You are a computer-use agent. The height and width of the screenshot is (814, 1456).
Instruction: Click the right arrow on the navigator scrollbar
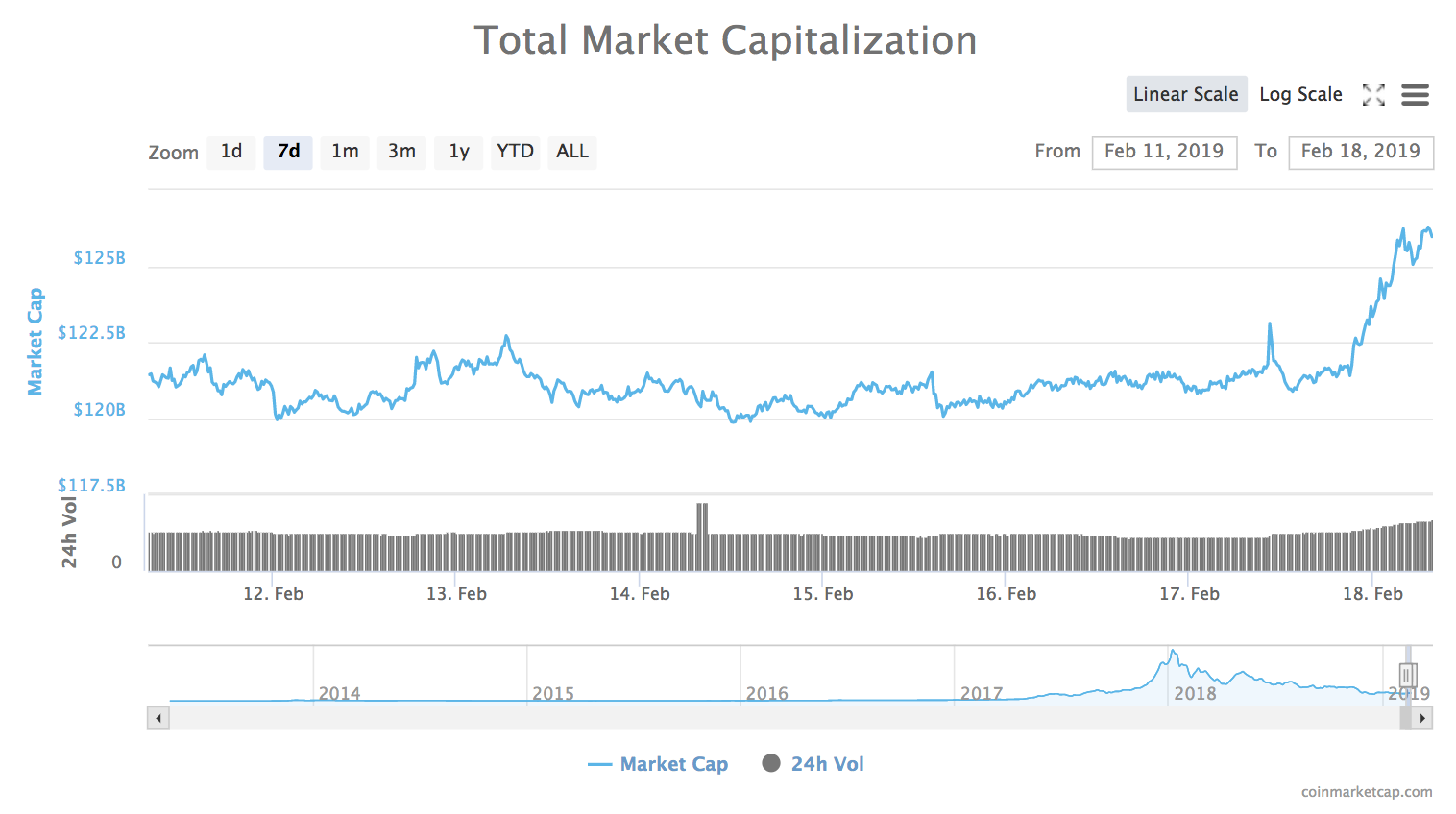[1423, 717]
